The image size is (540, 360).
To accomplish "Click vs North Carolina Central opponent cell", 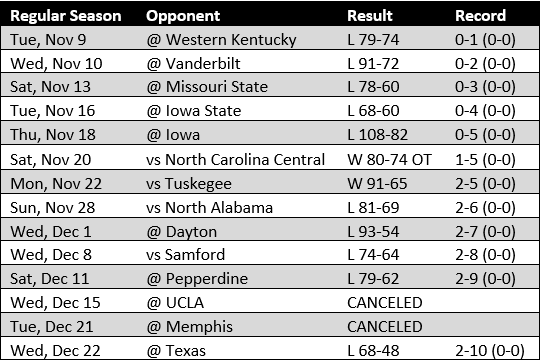I will (x=236, y=160).
